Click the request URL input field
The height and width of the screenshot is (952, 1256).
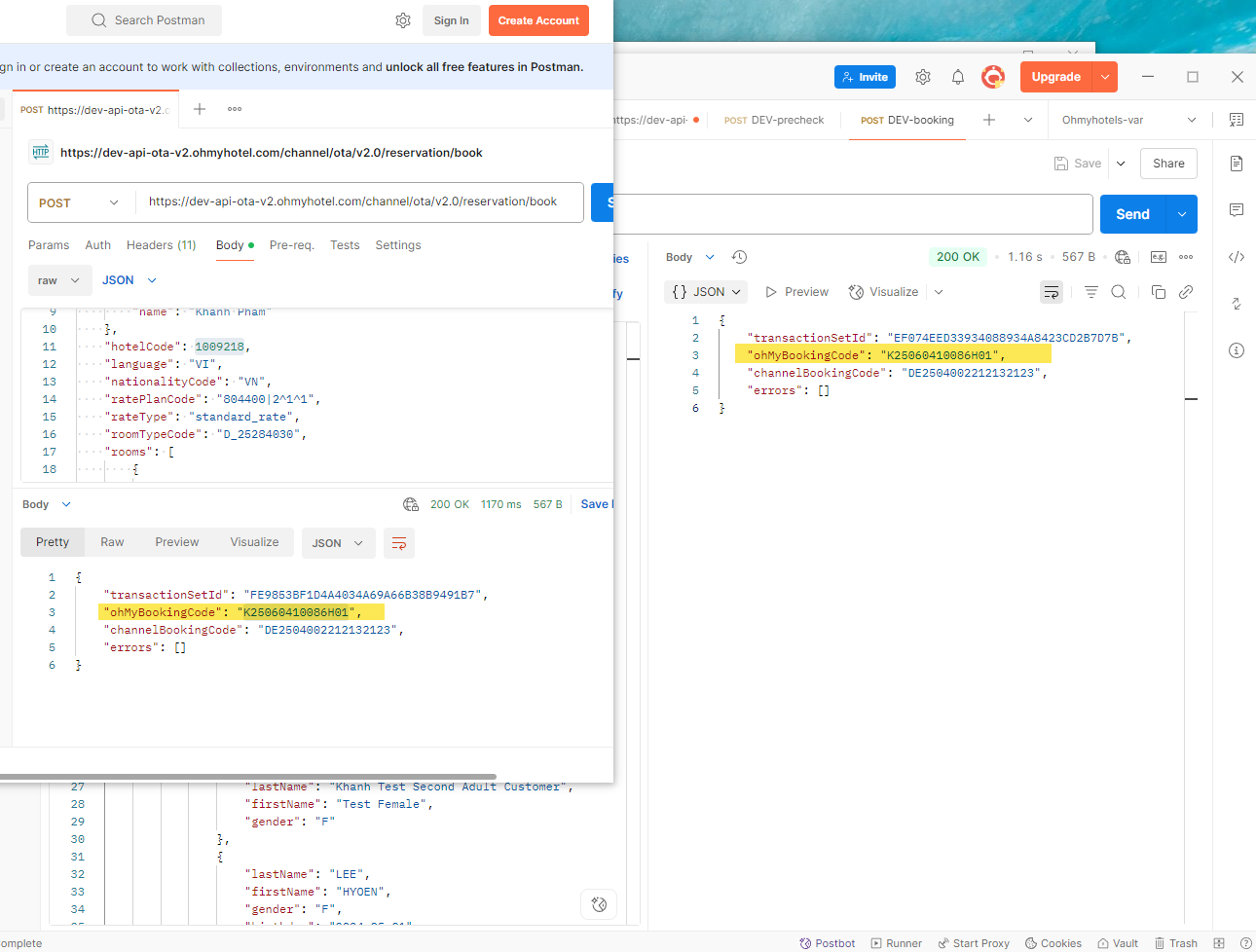(352, 201)
